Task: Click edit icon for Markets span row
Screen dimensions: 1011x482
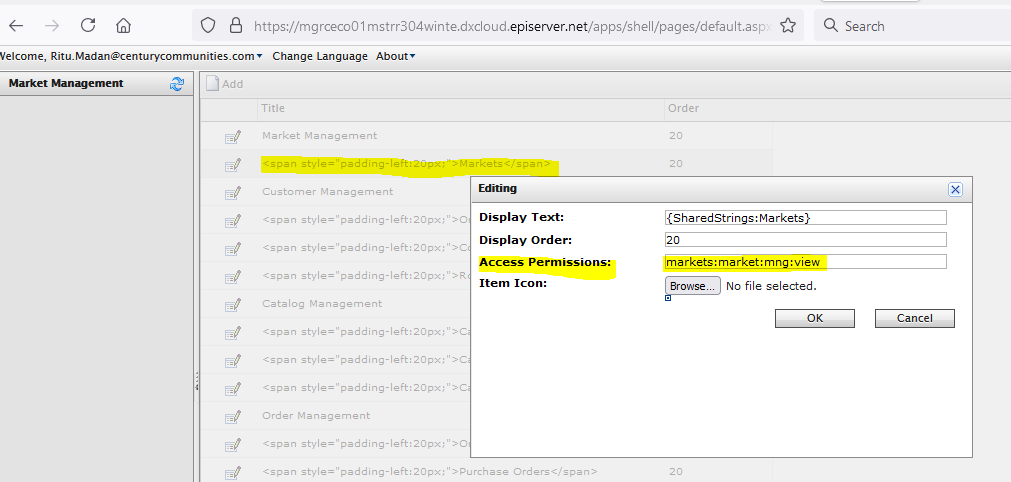Action: (232, 164)
